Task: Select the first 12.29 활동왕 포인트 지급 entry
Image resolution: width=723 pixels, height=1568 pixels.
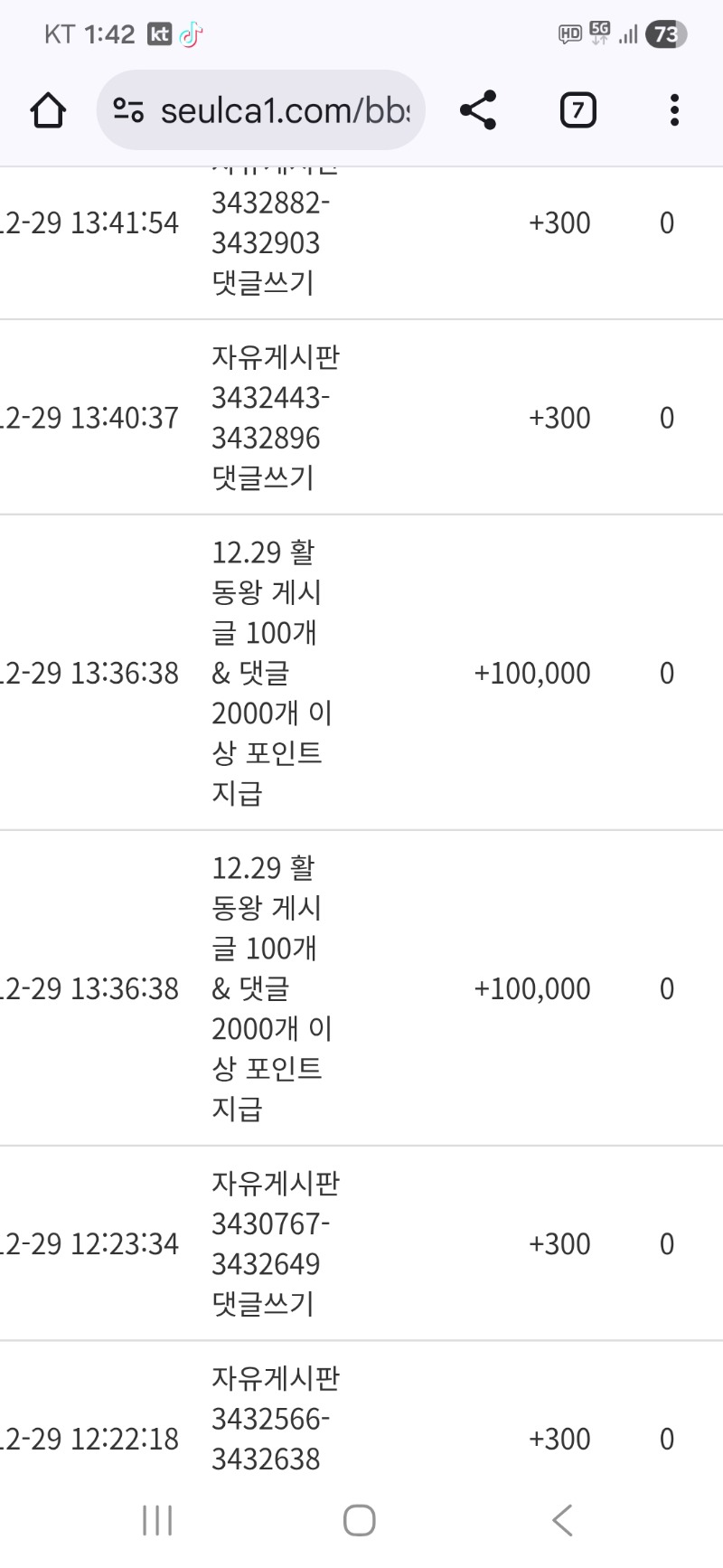Action: tap(269, 673)
